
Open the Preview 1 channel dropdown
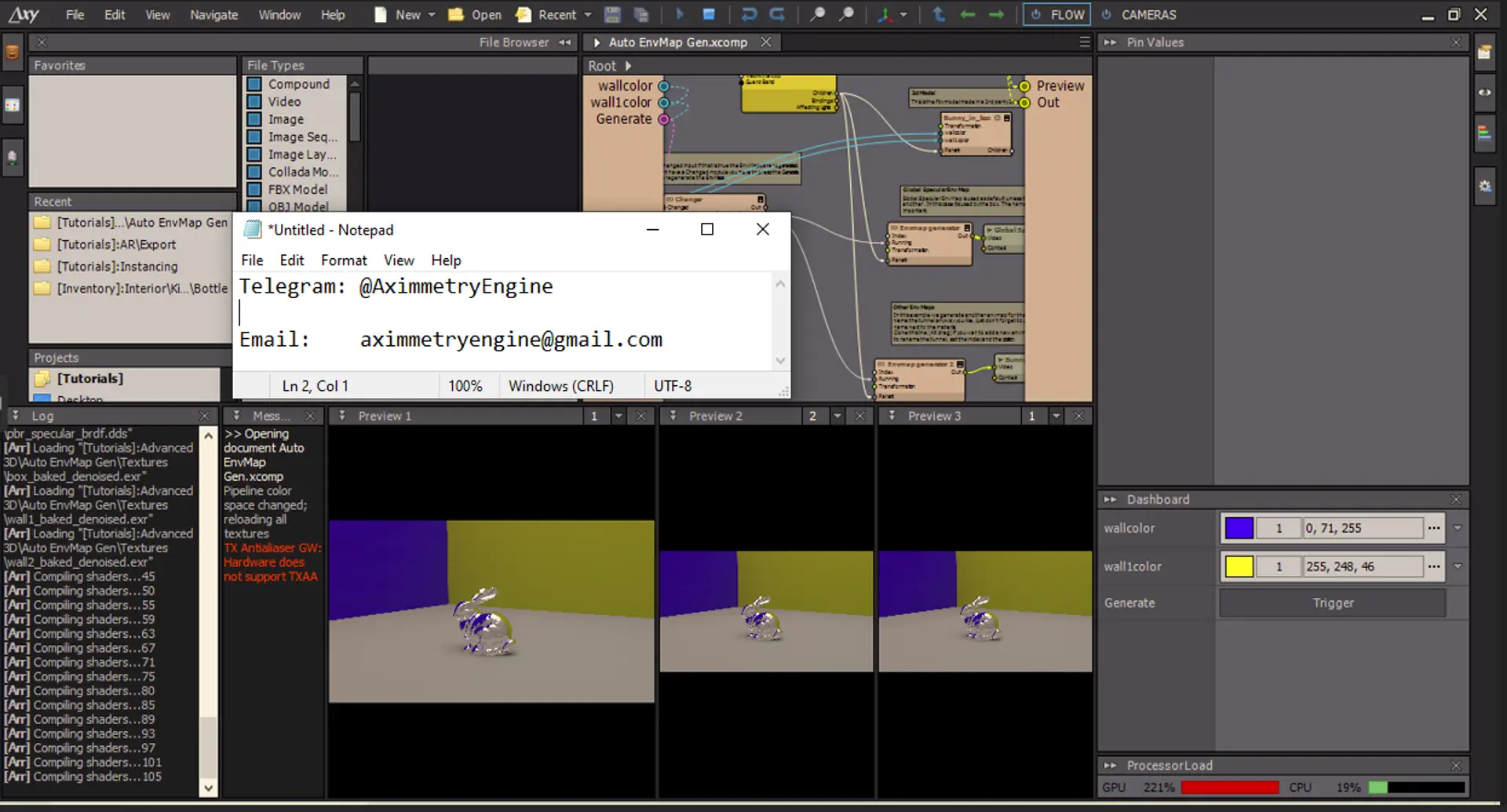(618, 417)
